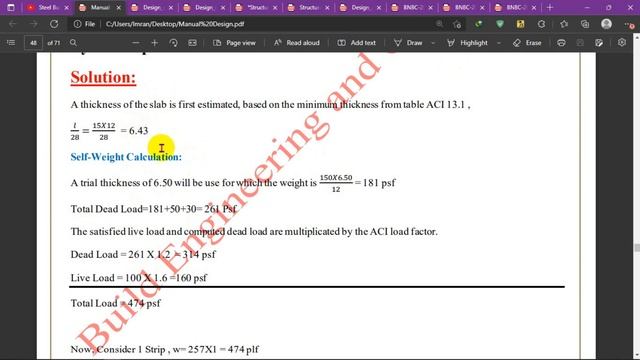Viewport: 640px width, 360px height.
Task: Start Read aloud
Action: (x=297, y=42)
